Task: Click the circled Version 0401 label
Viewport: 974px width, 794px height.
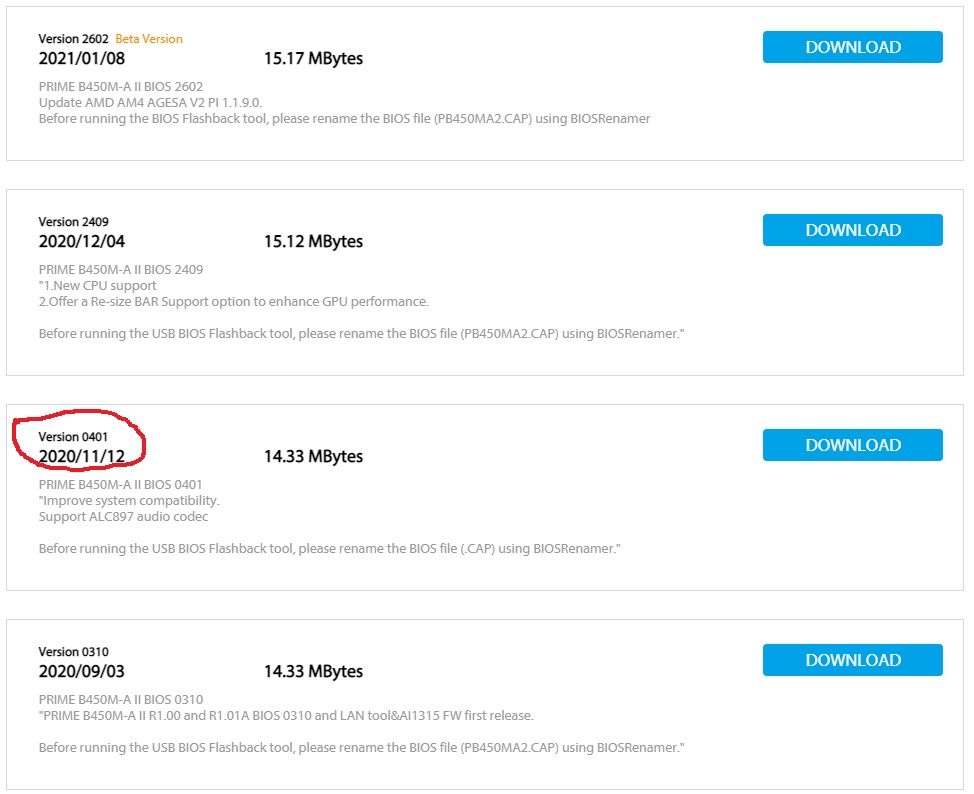Action: pyautogui.click(x=73, y=437)
